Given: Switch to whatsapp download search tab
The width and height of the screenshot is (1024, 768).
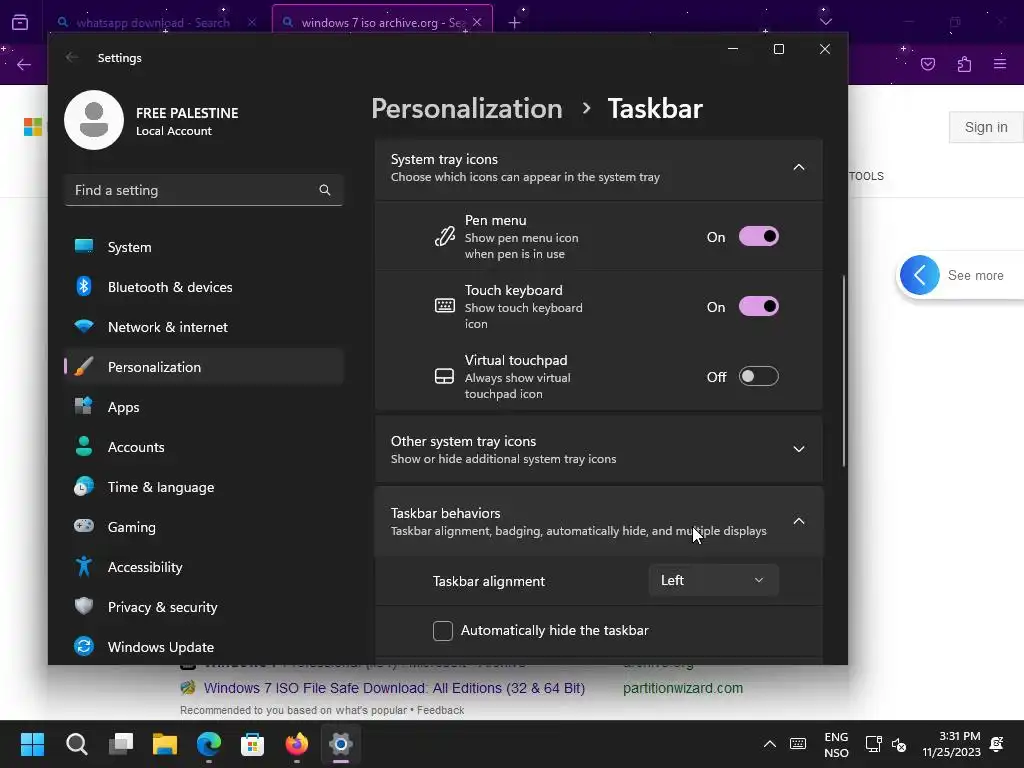Looking at the screenshot, I should pyautogui.click(x=153, y=22).
